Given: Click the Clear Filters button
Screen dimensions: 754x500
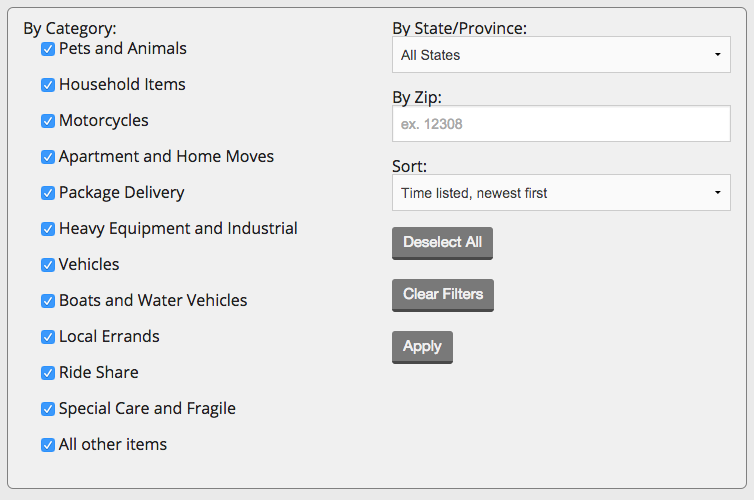Looking at the screenshot, I should tap(443, 295).
